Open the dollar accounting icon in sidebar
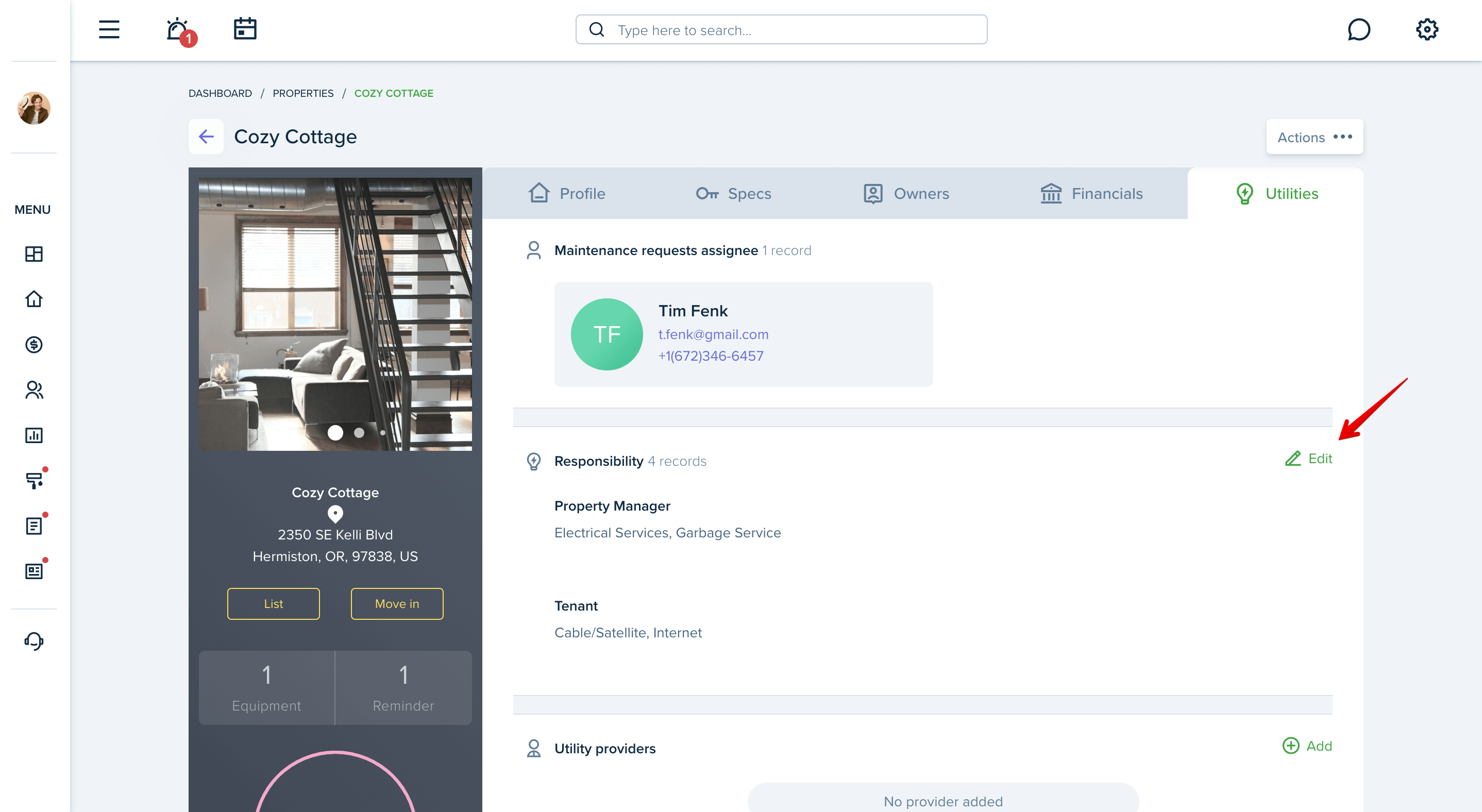 click(x=34, y=345)
